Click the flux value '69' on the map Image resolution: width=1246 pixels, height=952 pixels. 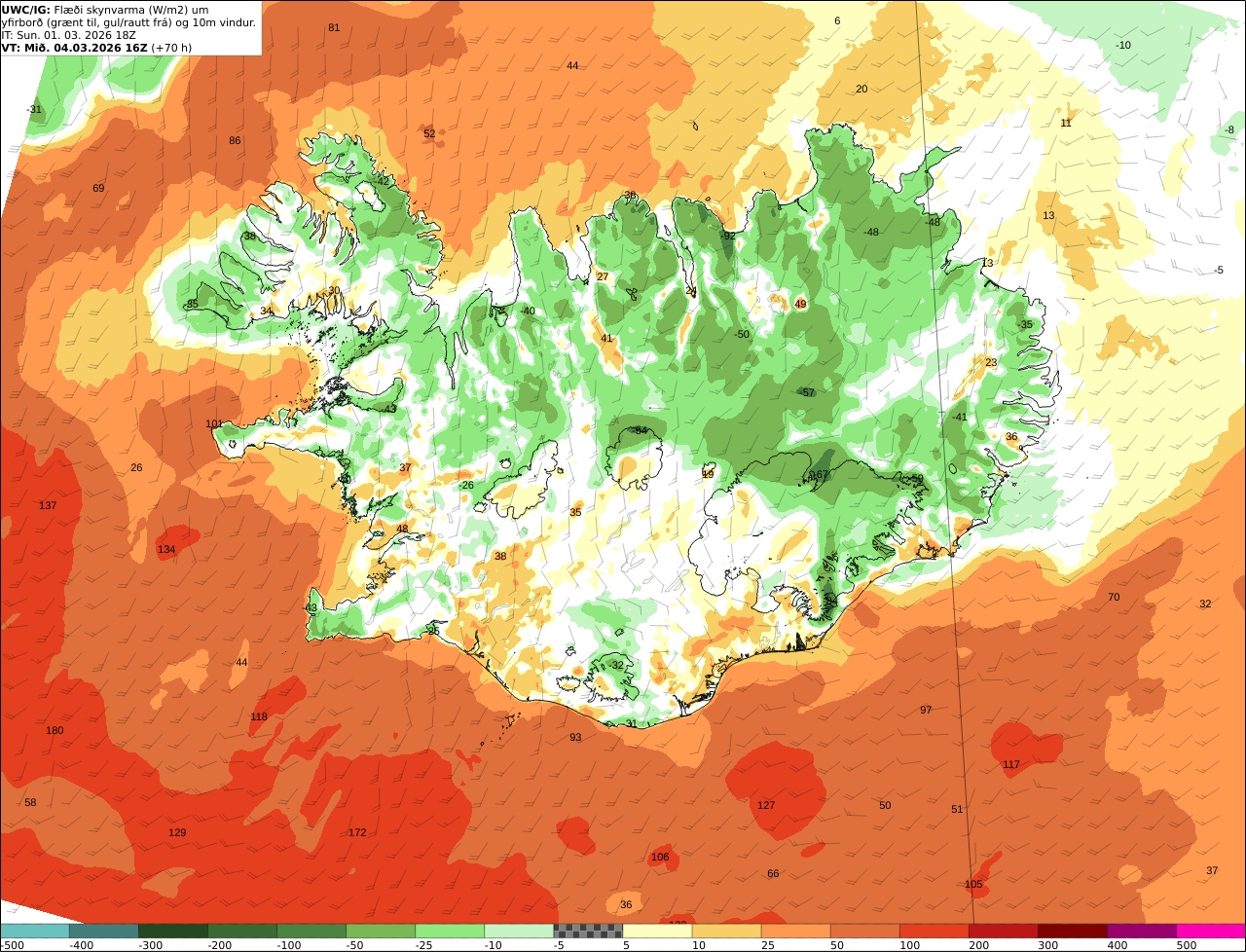(x=98, y=188)
